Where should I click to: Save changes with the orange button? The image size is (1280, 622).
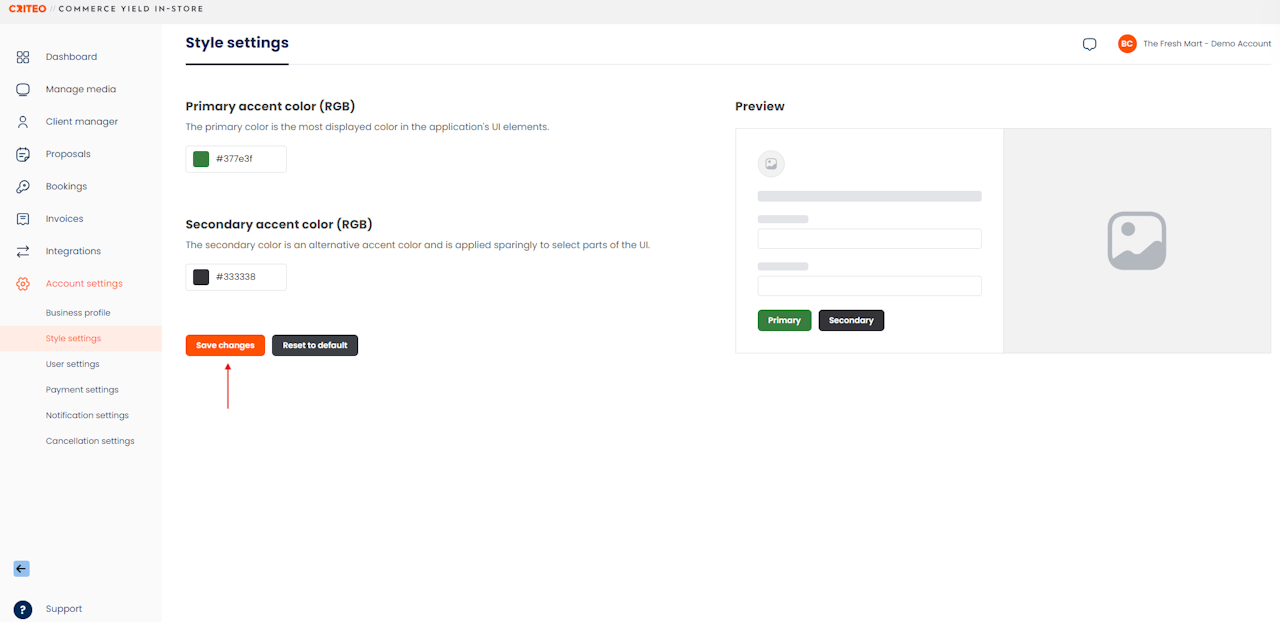(x=225, y=345)
